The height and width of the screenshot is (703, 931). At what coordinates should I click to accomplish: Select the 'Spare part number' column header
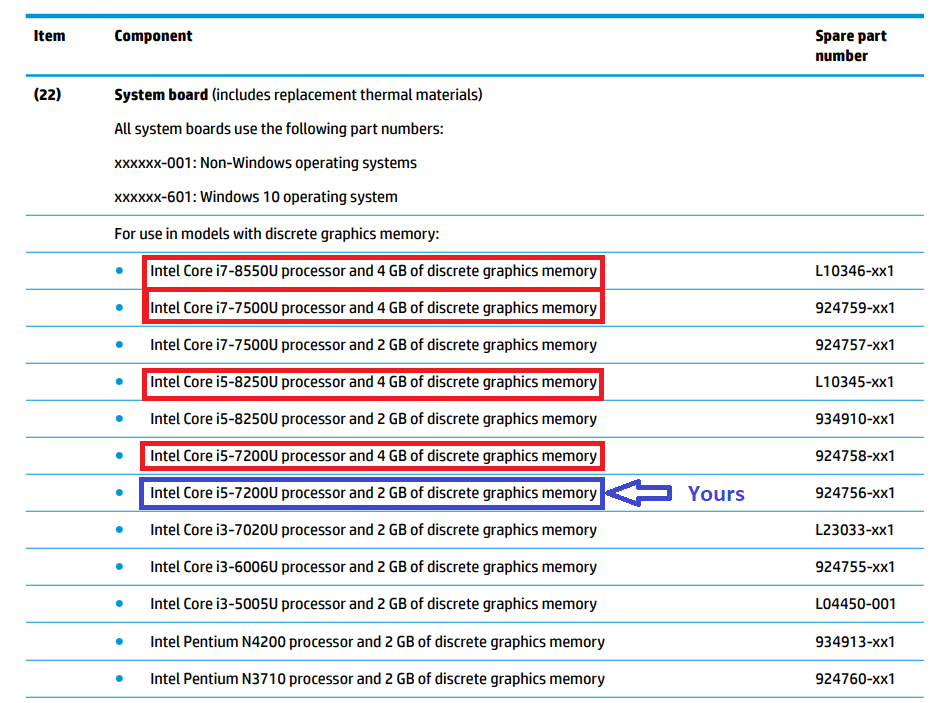tap(850, 46)
